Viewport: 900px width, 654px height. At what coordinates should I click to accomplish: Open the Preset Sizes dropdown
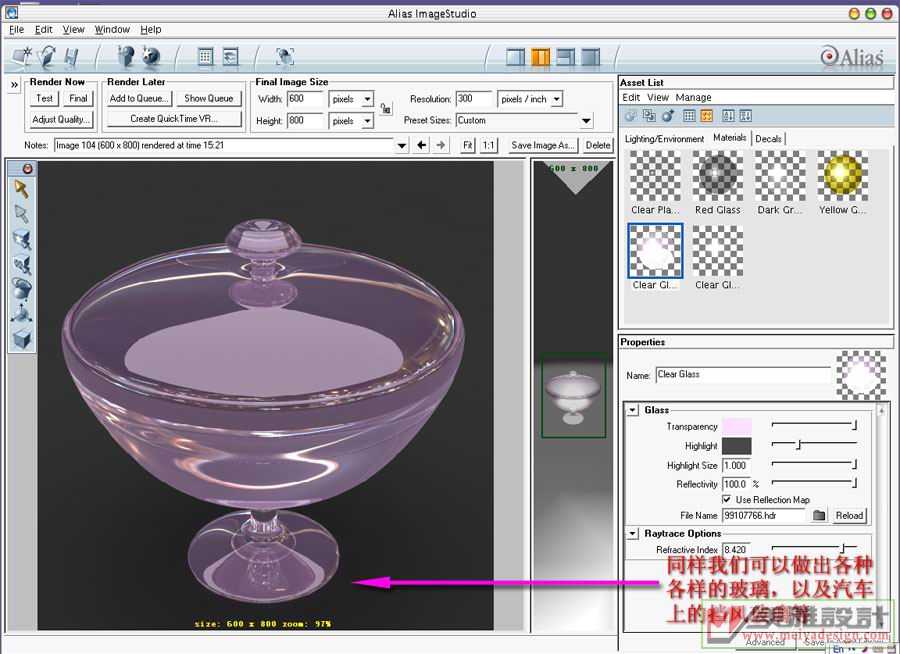(x=586, y=121)
